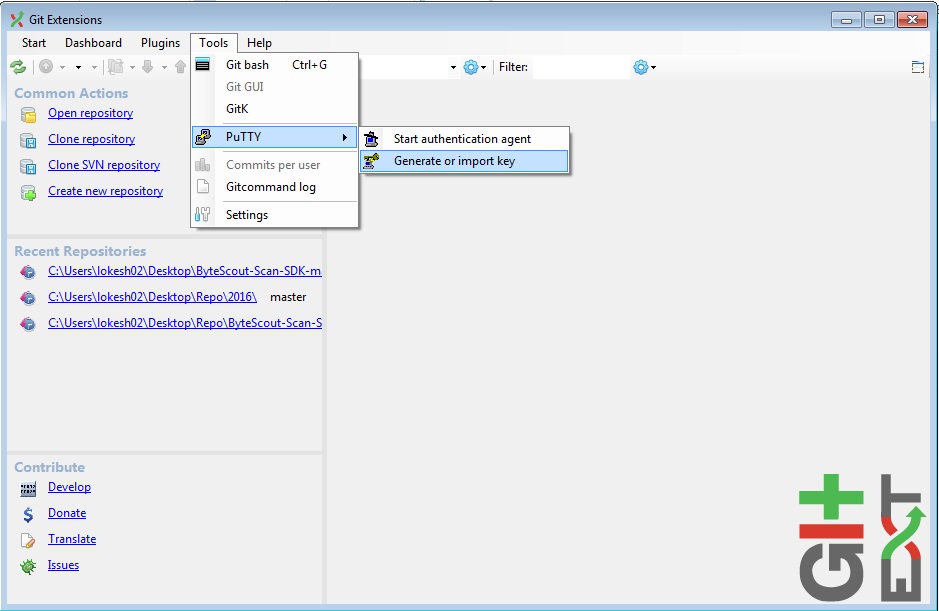Click the Create new repository link
Viewport: 939px width, 611px height.
105,191
